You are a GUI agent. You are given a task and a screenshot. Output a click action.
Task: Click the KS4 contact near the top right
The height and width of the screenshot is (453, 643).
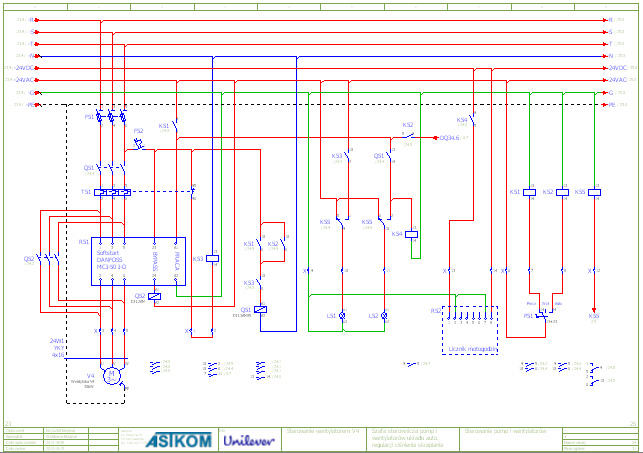474,120
